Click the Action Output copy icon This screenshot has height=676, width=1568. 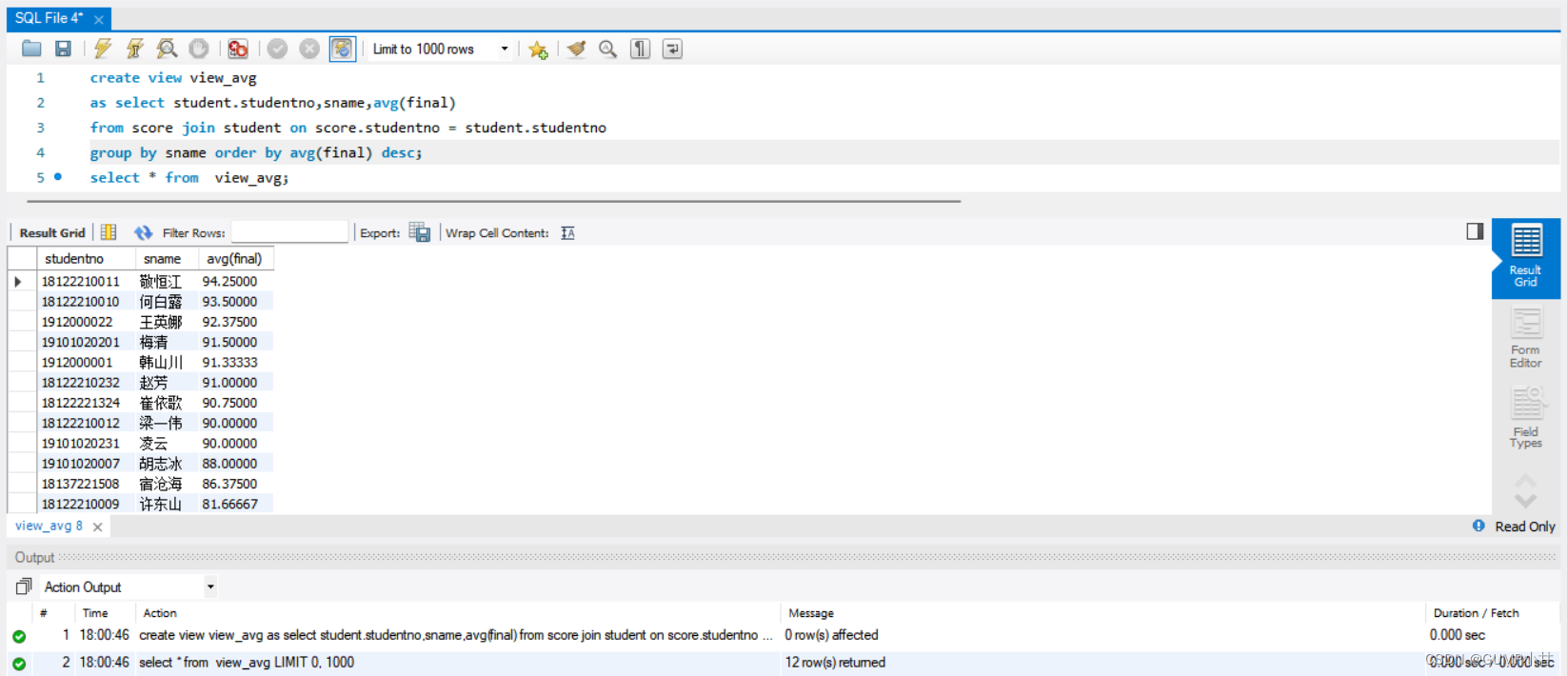click(24, 587)
